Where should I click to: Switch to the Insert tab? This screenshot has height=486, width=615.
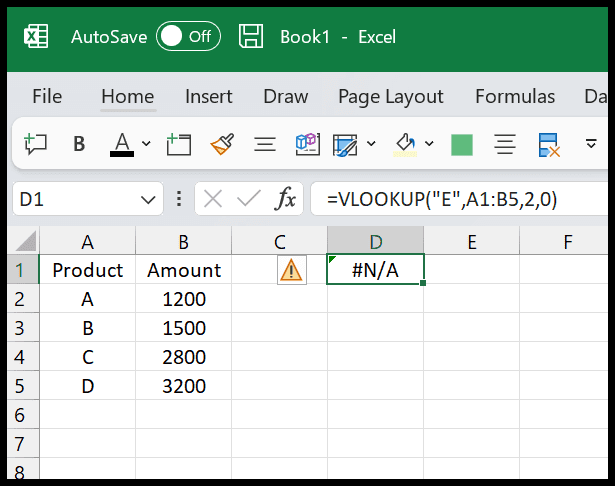(209, 96)
